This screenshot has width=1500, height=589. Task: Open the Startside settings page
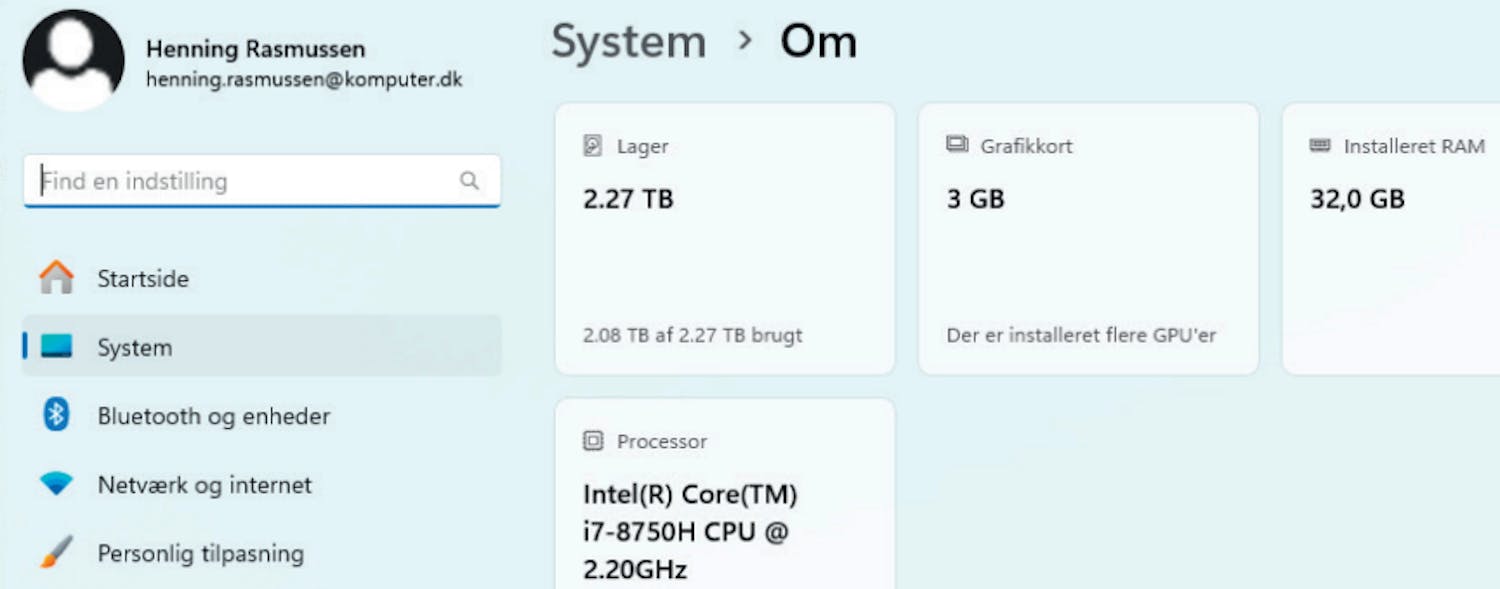pyautogui.click(x=143, y=278)
